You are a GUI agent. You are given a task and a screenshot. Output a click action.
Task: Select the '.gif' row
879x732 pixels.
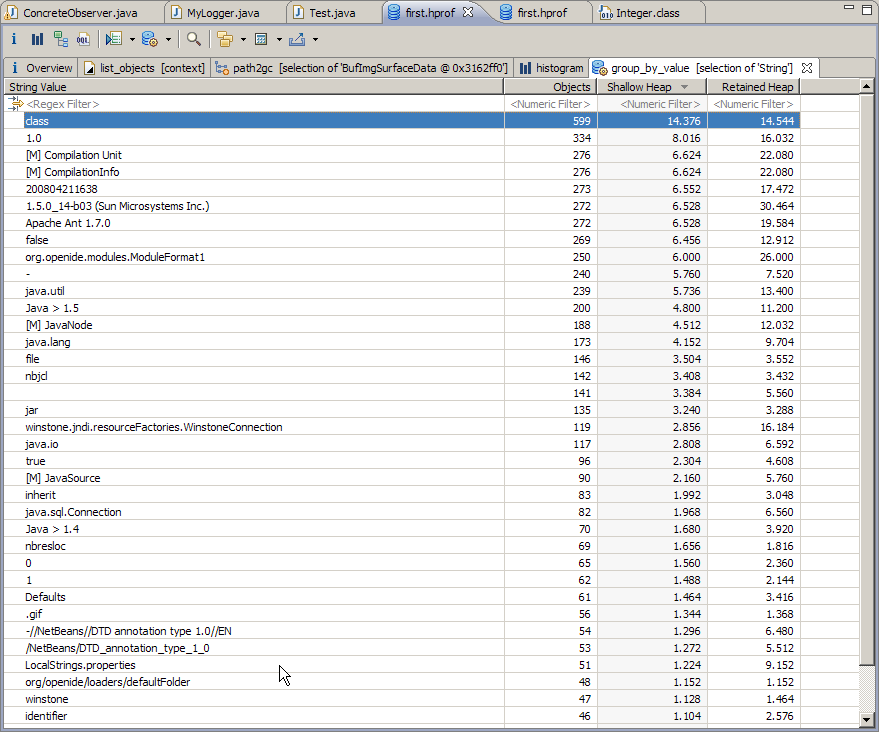pyautogui.click(x=402, y=614)
